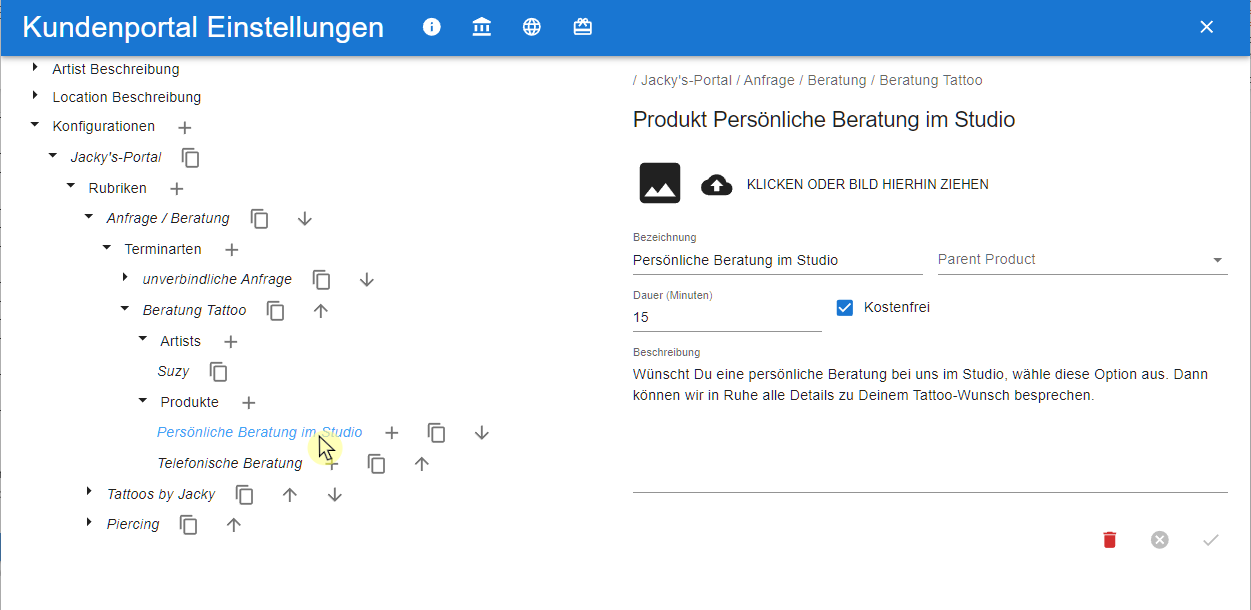This screenshot has width=1251, height=610.
Task: Click the Bezeichnung input field
Action: [x=778, y=260]
